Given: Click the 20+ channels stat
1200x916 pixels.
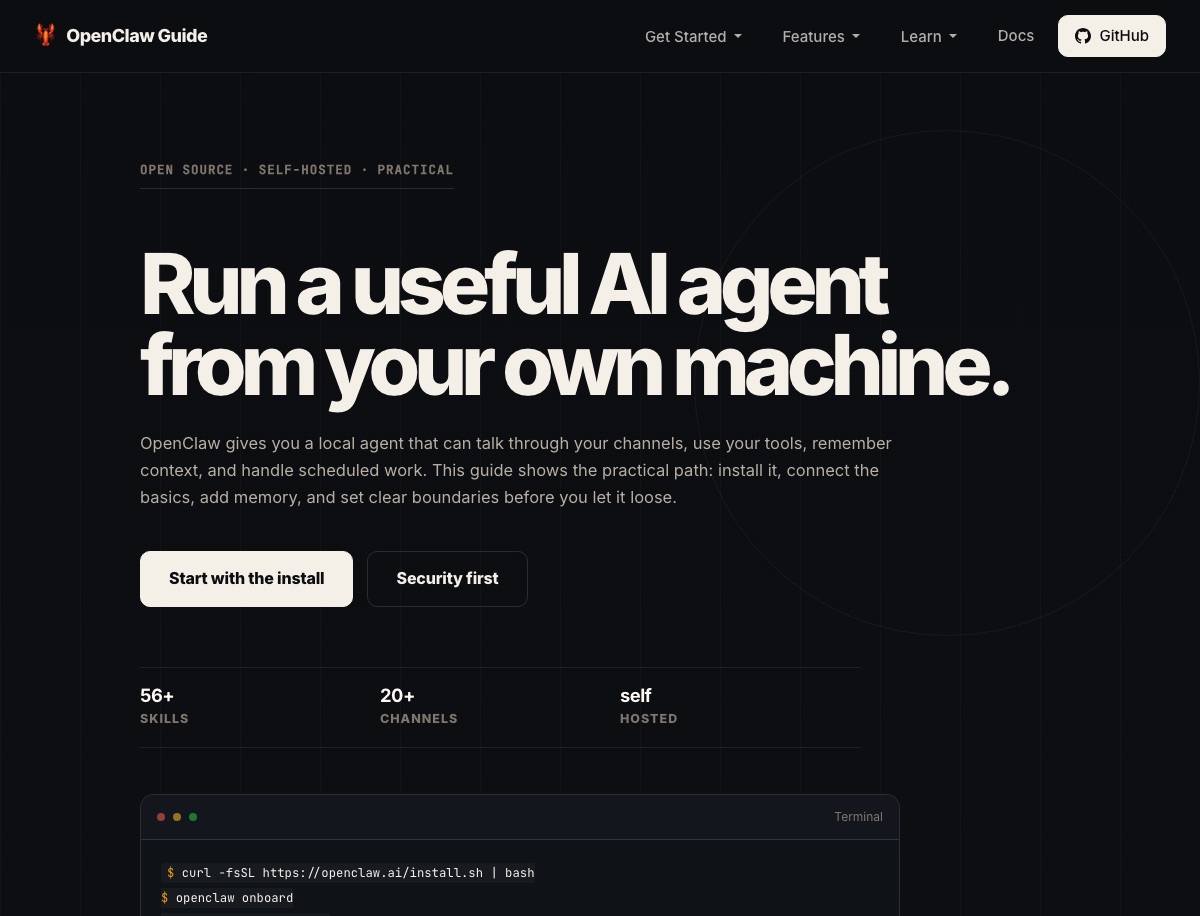Looking at the screenshot, I should 419,706.
